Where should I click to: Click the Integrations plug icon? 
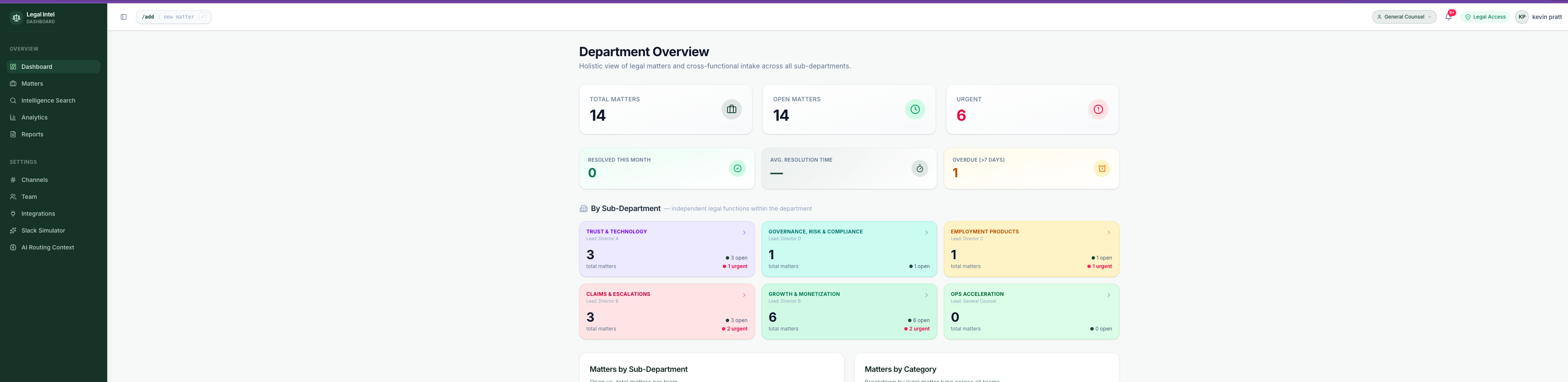click(13, 214)
